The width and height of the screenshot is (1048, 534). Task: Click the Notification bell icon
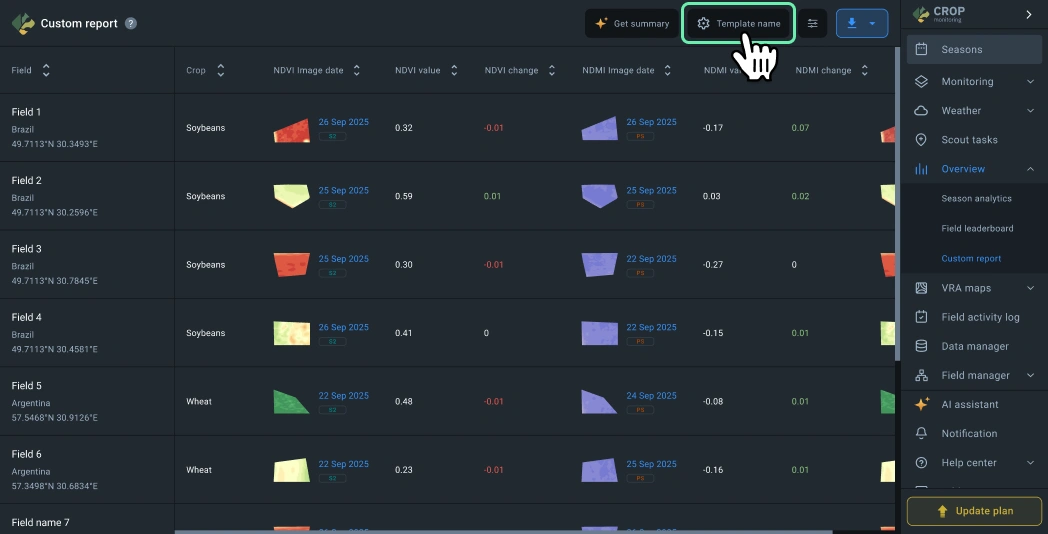[921, 433]
